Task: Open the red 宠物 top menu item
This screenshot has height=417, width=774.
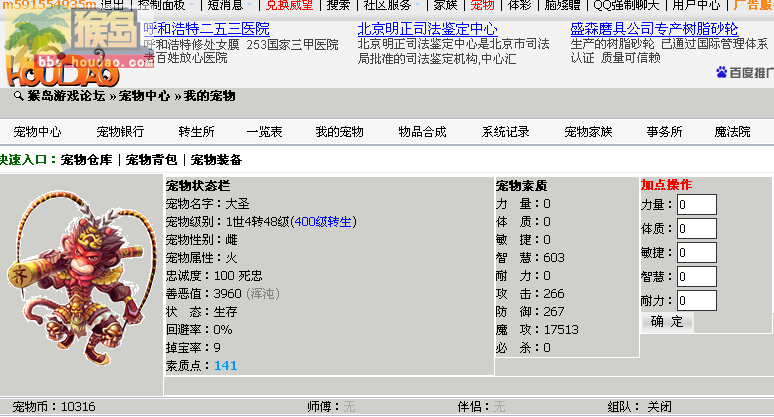Action: coord(482,5)
